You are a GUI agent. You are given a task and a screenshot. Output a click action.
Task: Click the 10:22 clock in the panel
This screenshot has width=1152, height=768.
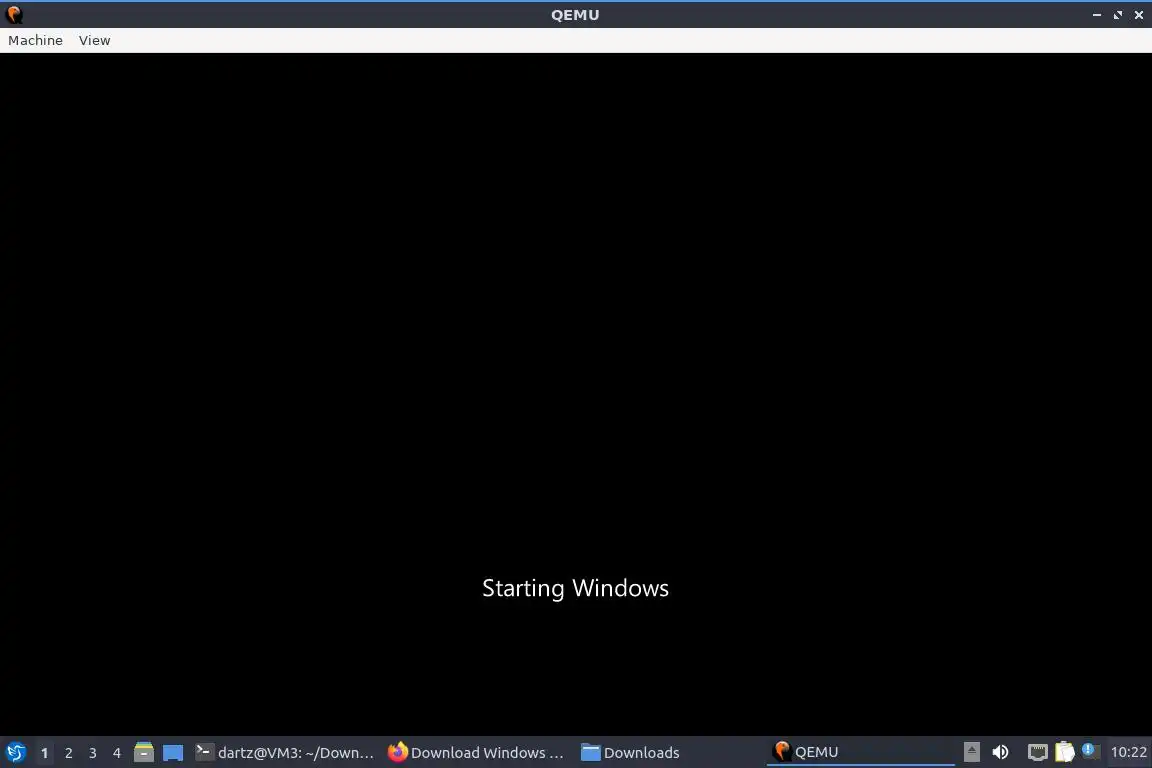pos(1128,752)
